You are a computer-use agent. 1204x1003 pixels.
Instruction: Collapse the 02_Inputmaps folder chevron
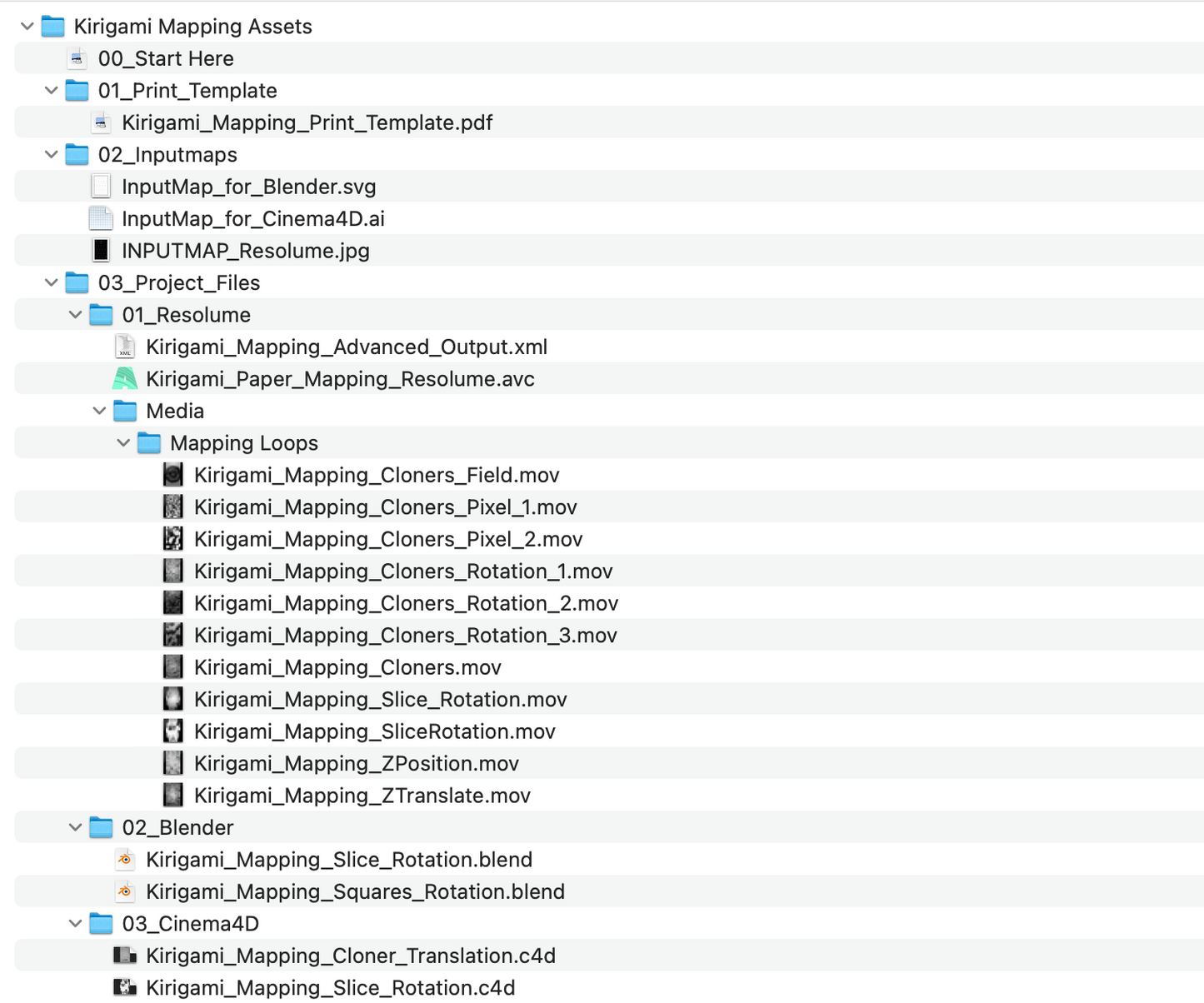52,154
